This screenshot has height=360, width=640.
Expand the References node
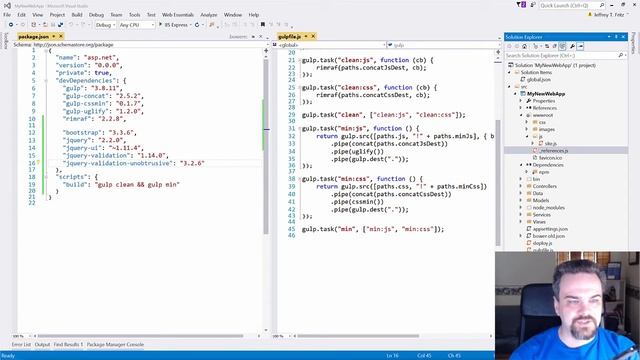pyautogui.click(x=520, y=108)
